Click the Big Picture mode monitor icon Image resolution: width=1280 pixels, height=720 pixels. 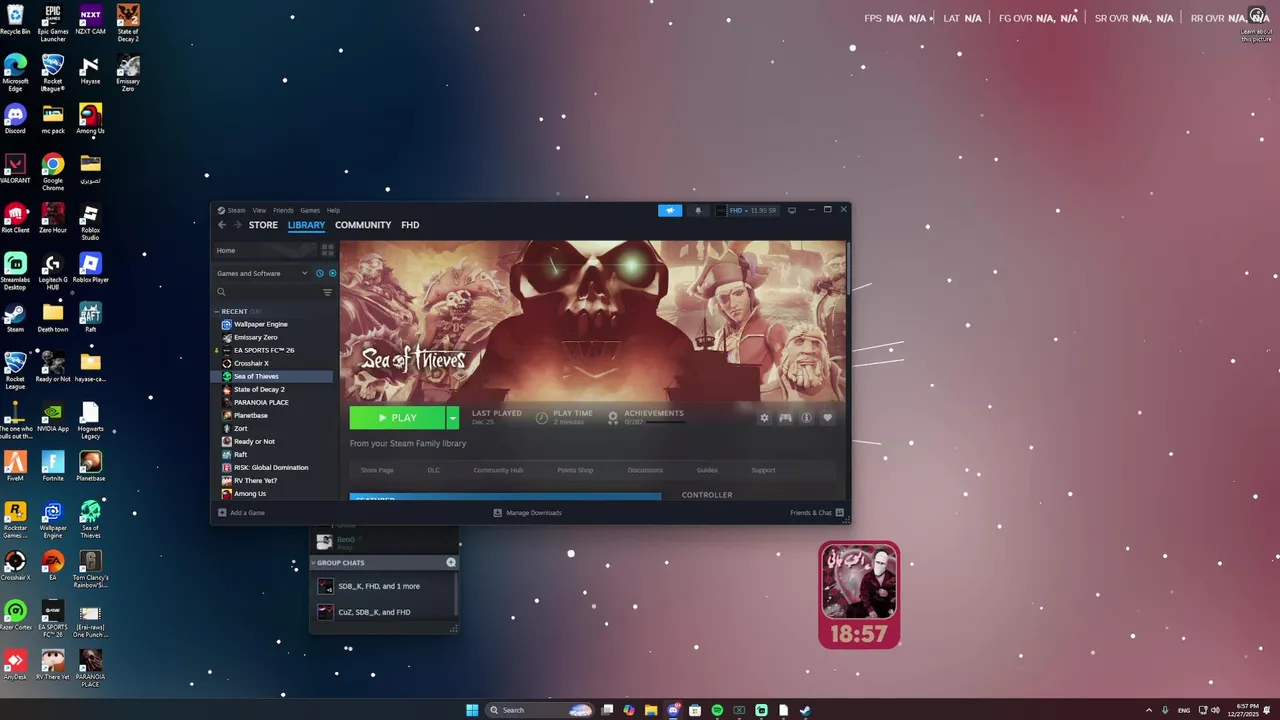coord(792,210)
